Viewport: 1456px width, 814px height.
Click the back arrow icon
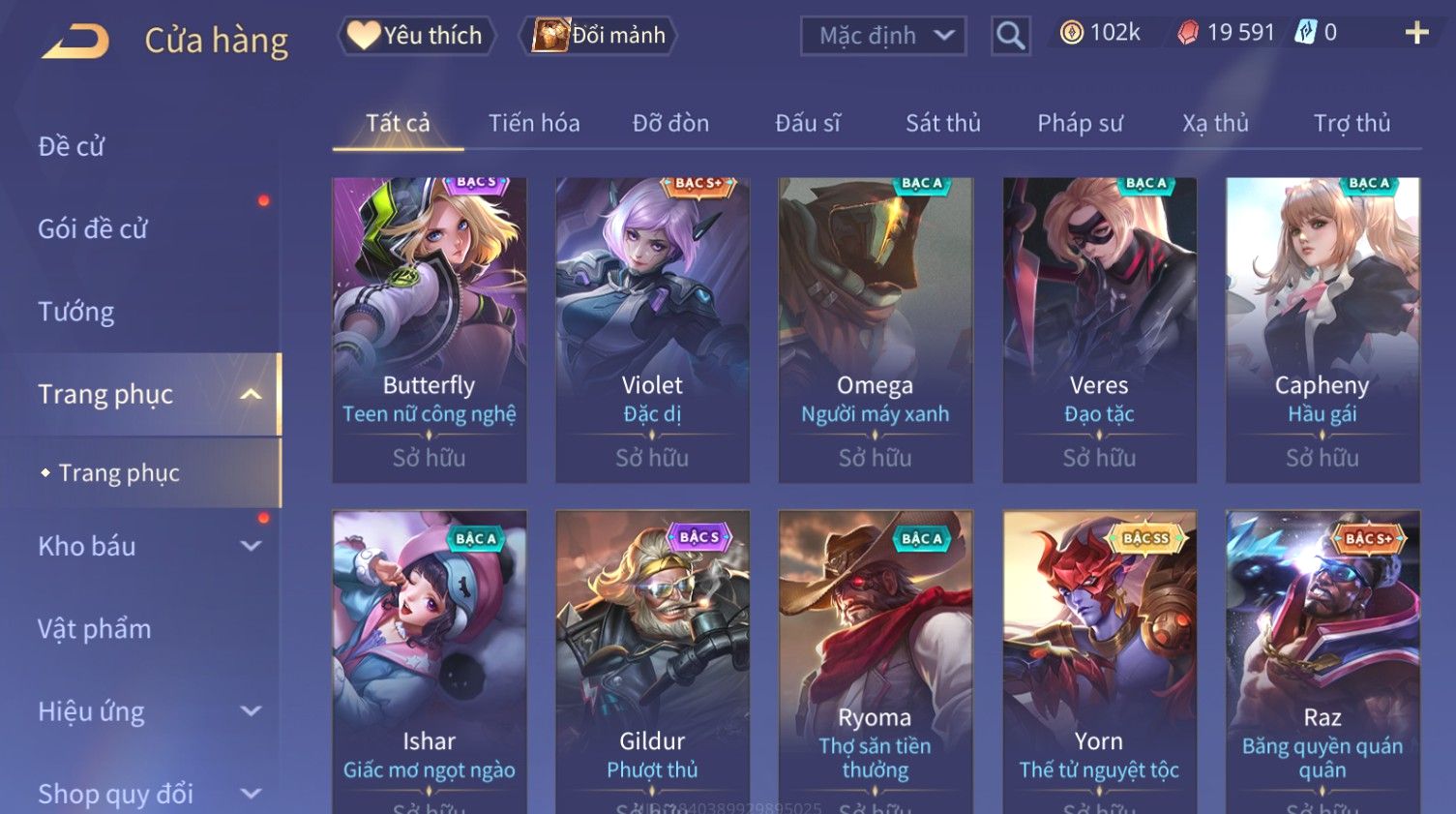(x=76, y=42)
